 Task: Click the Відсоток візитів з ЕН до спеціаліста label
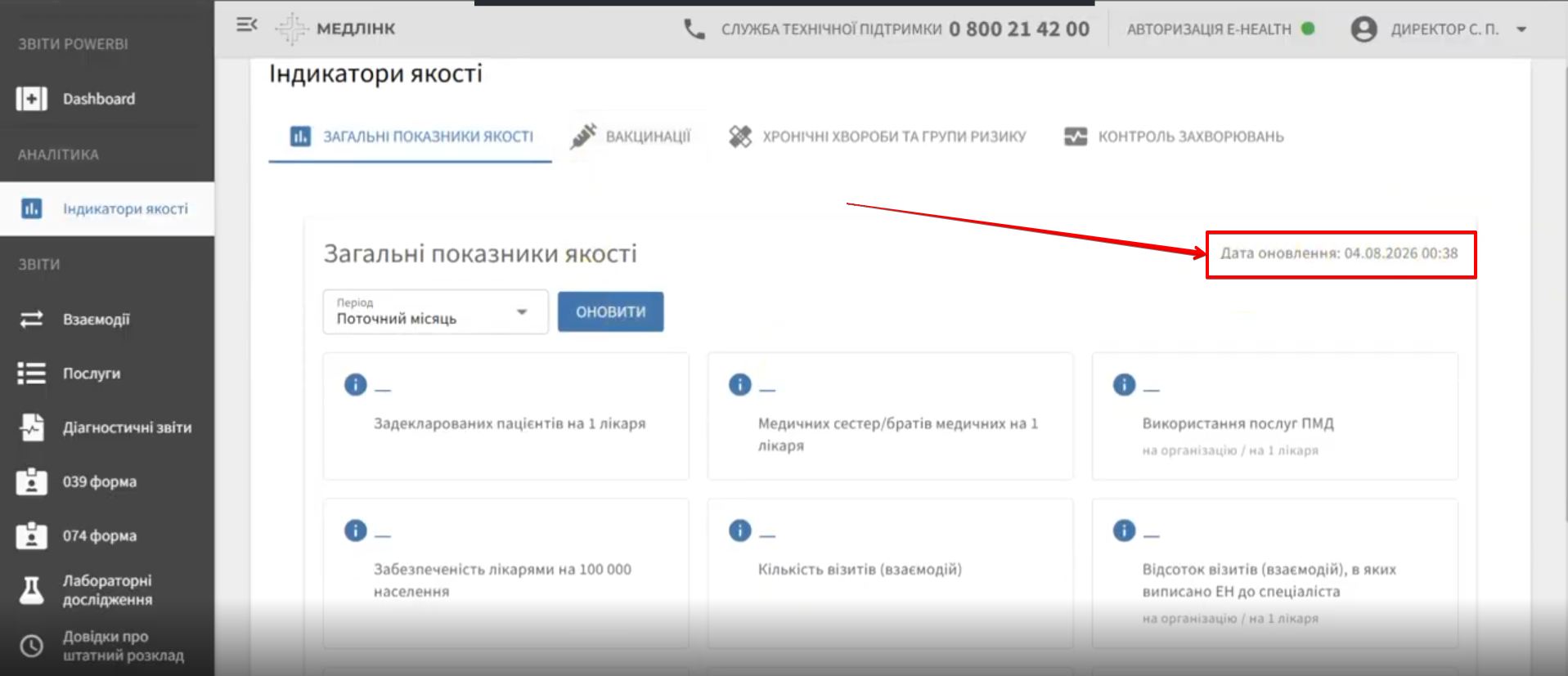[1269, 580]
